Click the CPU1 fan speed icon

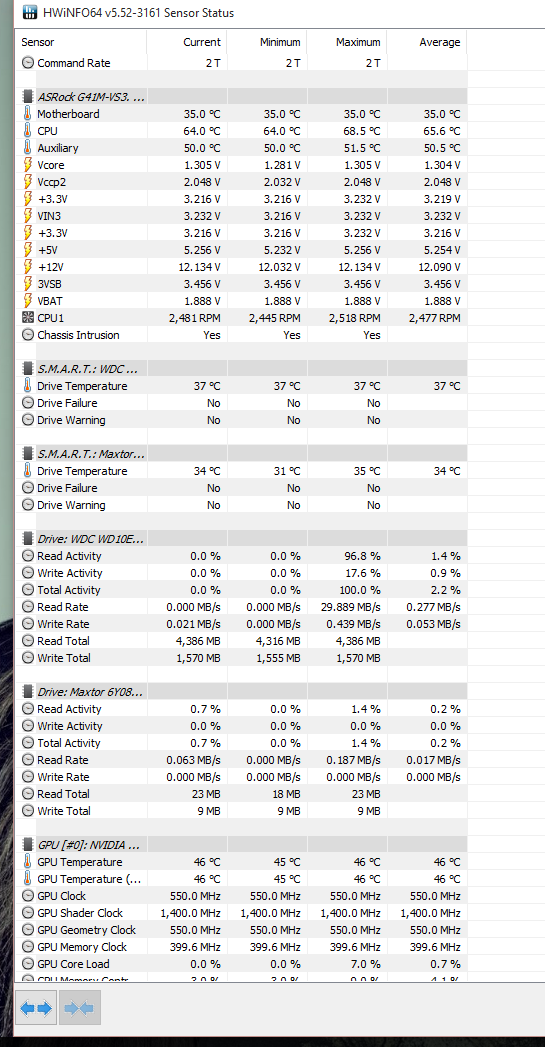27,318
